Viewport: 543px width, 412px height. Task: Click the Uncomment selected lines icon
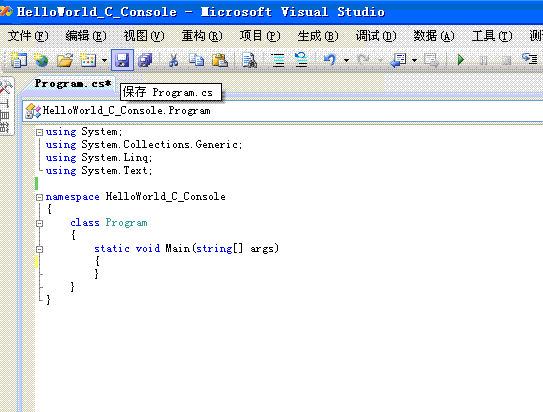(301, 60)
